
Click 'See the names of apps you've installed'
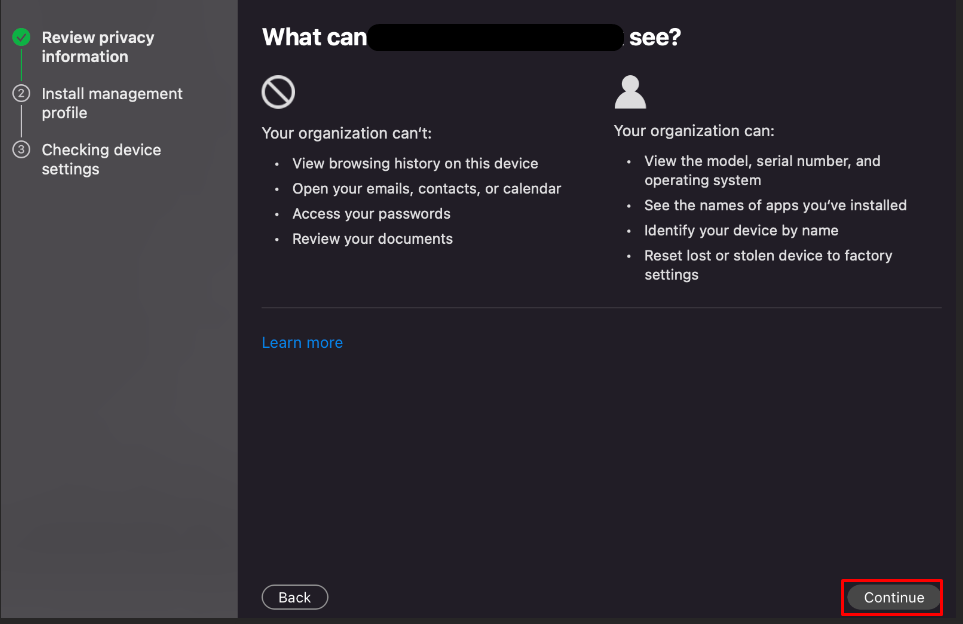(775, 205)
